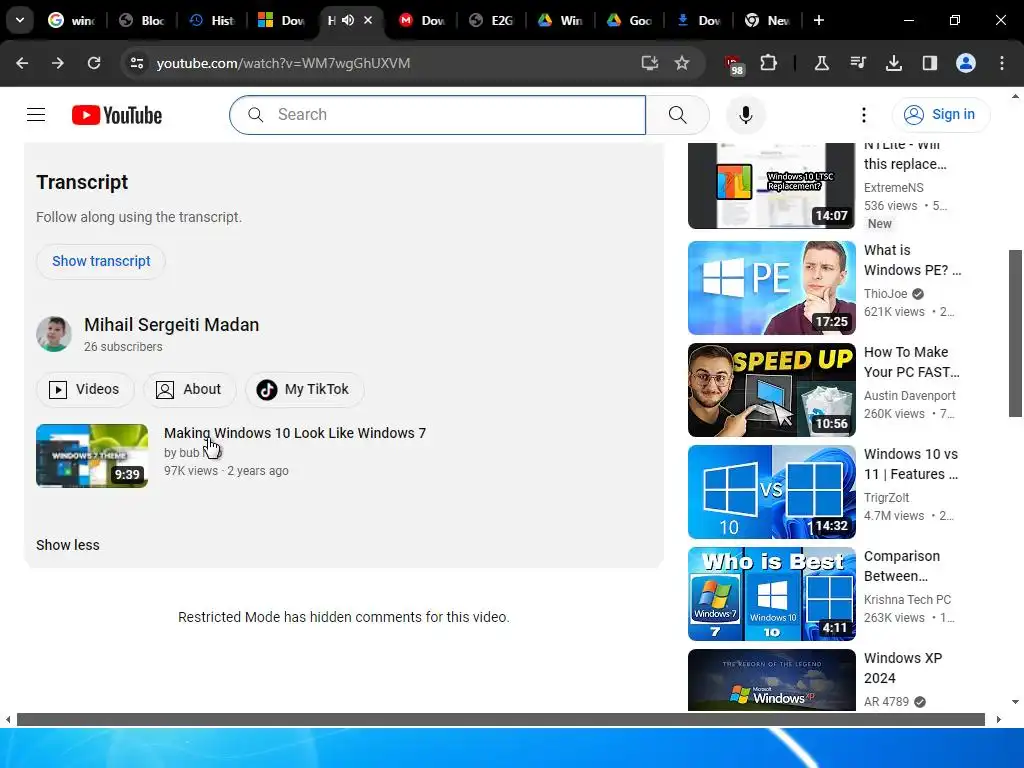Click the Sign in button
This screenshot has width=1024, height=768.
pos(940,115)
